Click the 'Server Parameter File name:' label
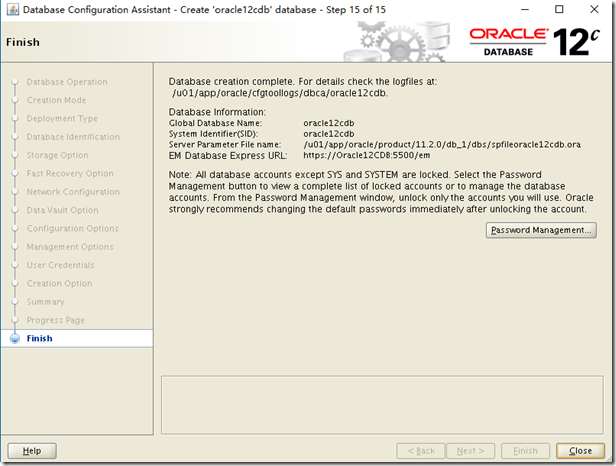 coord(225,145)
